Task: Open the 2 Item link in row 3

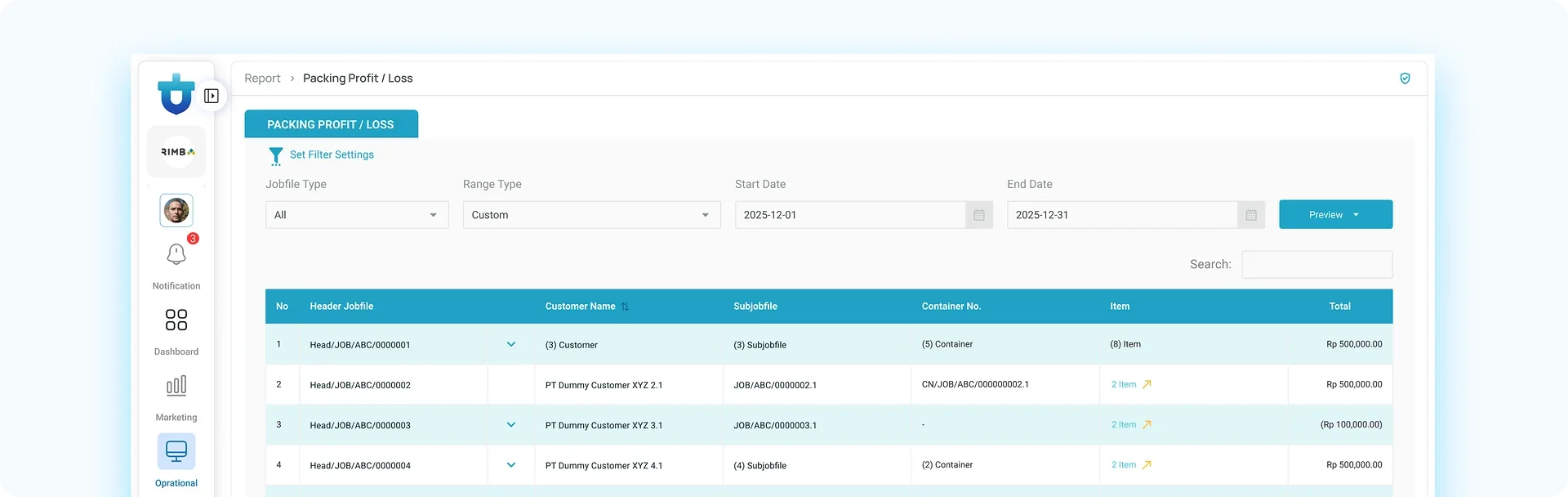Action: pyautogui.click(x=1123, y=424)
